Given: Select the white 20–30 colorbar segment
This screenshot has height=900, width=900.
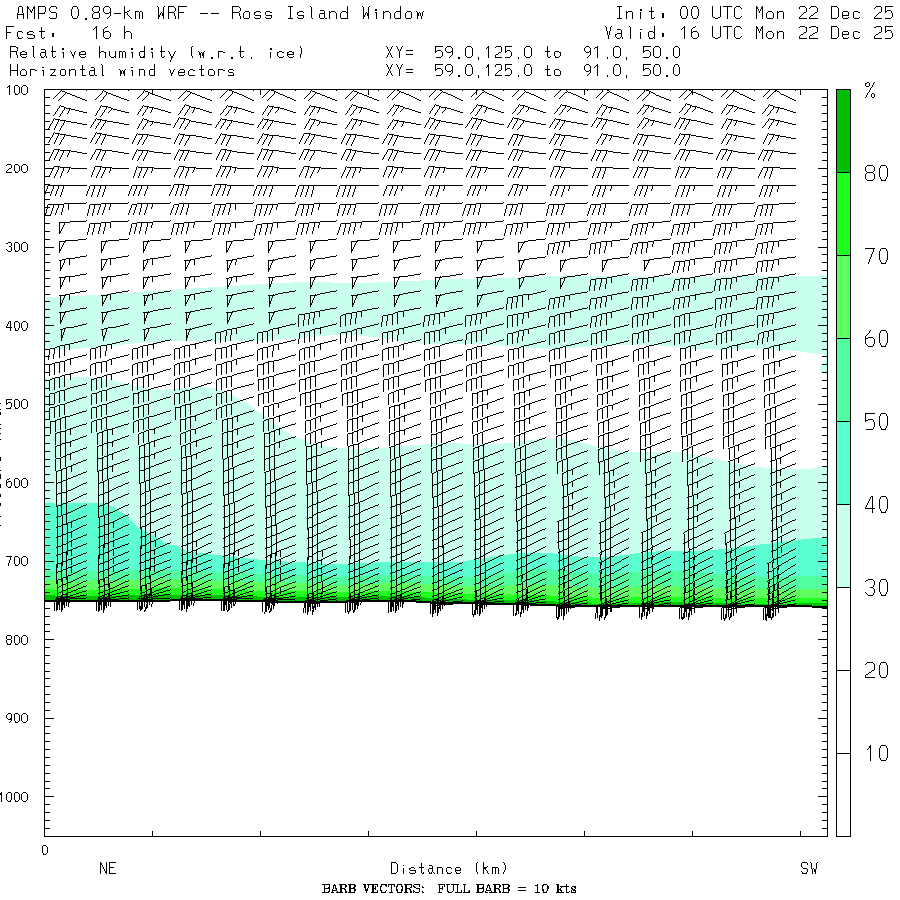Looking at the screenshot, I should [x=843, y=629].
